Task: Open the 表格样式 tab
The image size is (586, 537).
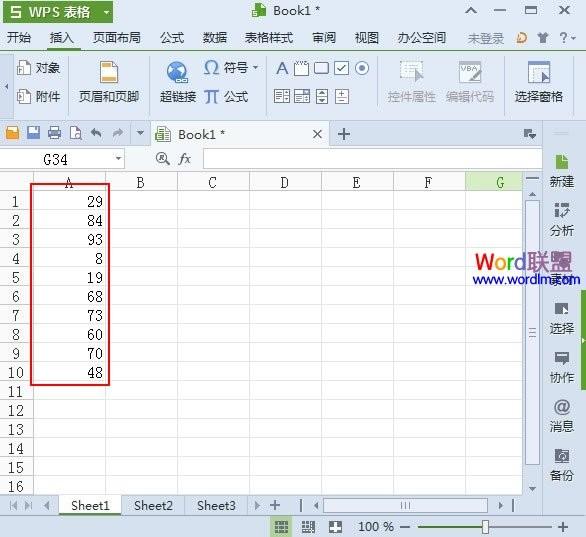Action: (269, 37)
